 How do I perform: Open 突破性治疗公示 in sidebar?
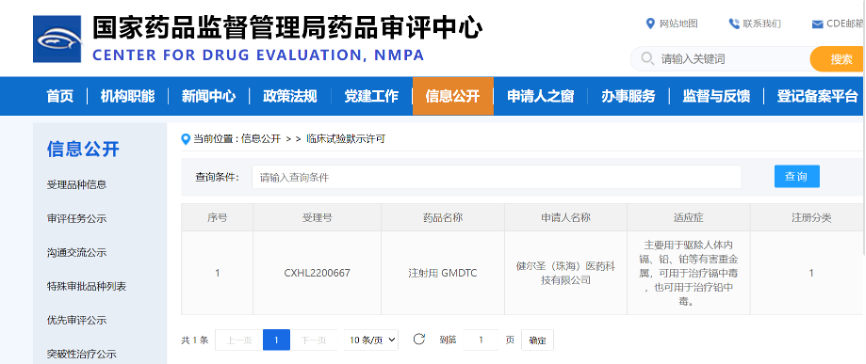click(82, 354)
